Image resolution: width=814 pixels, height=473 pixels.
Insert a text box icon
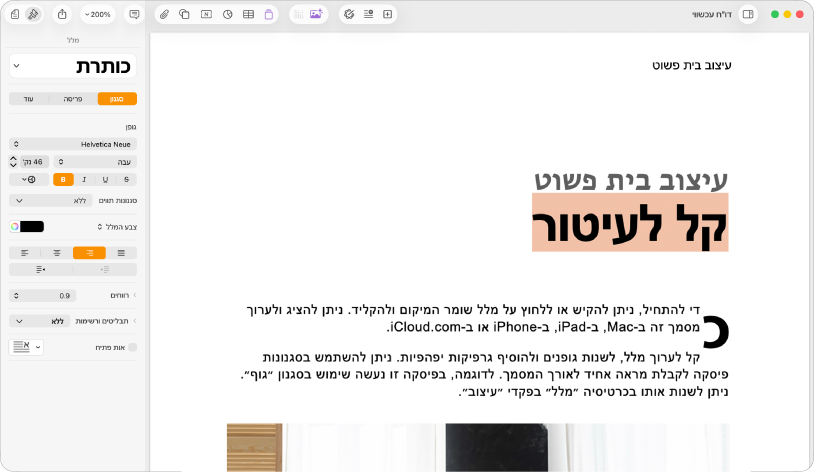(206, 15)
